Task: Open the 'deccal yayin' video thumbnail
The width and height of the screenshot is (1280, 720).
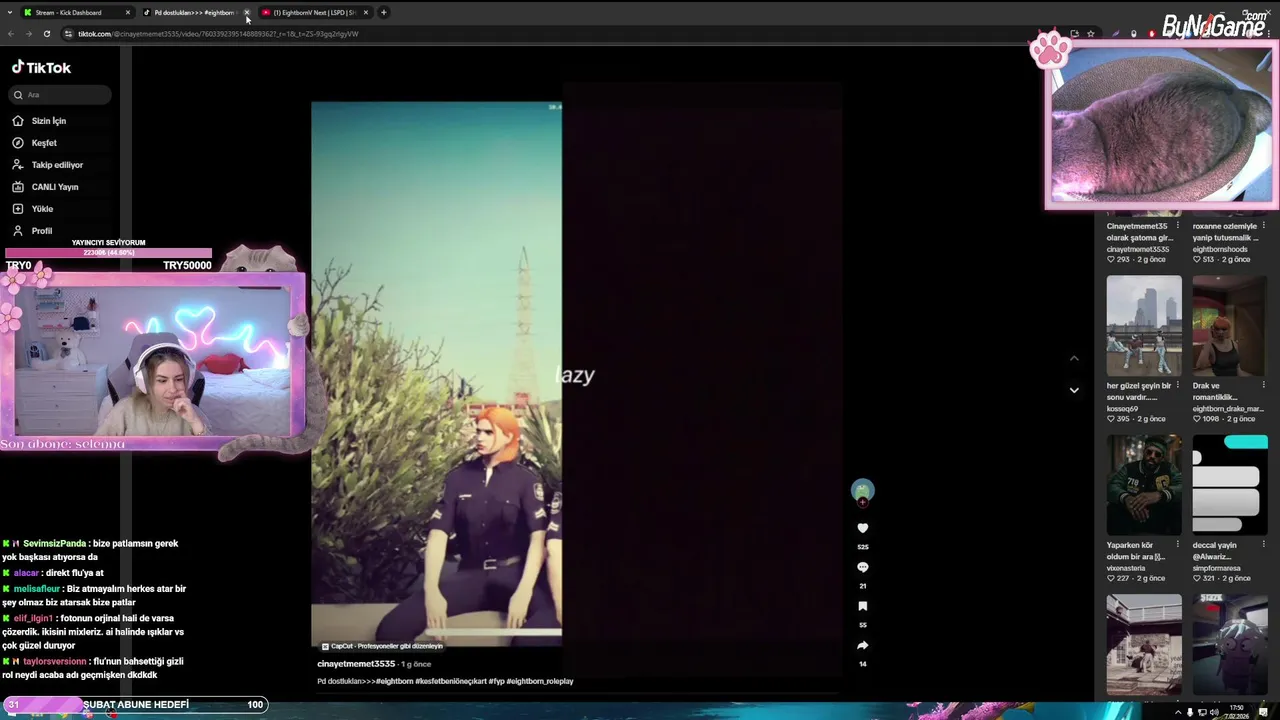Action: 1230,485
